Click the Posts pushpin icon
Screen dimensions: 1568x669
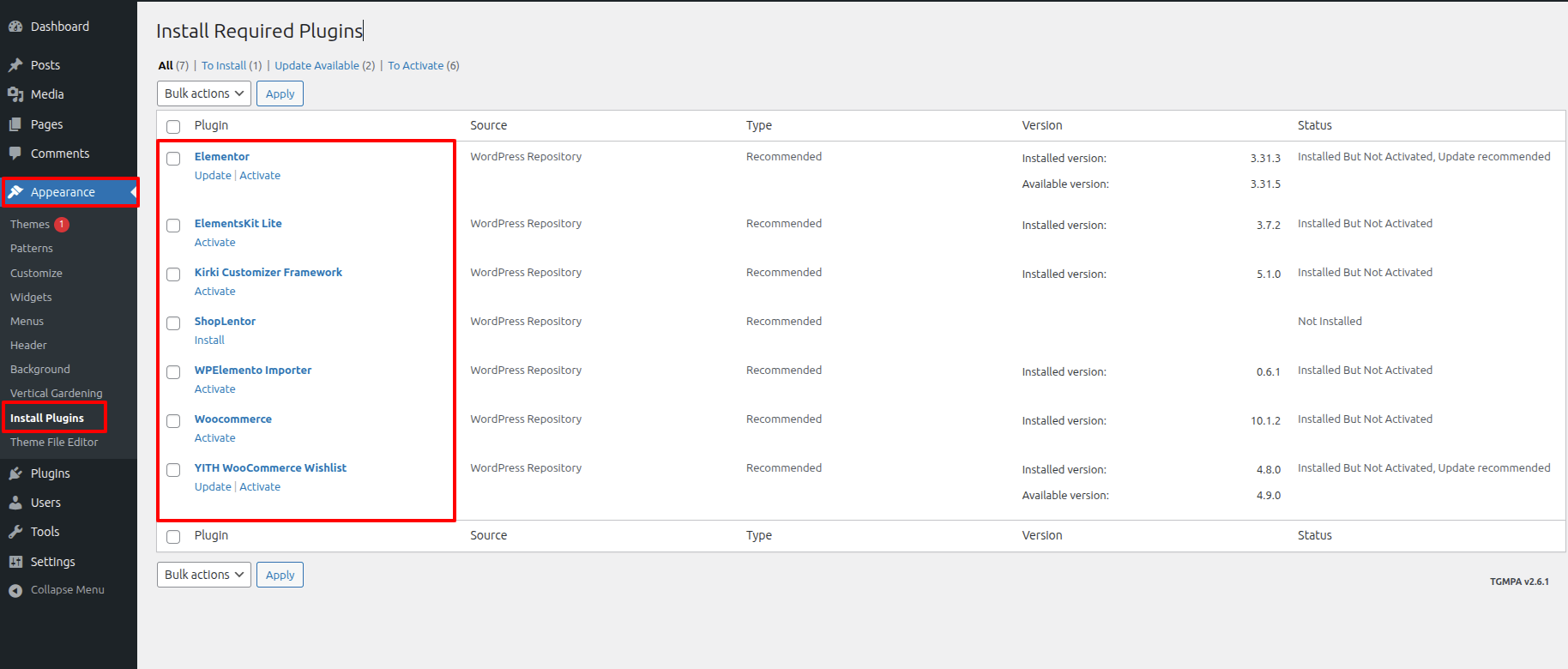15,65
